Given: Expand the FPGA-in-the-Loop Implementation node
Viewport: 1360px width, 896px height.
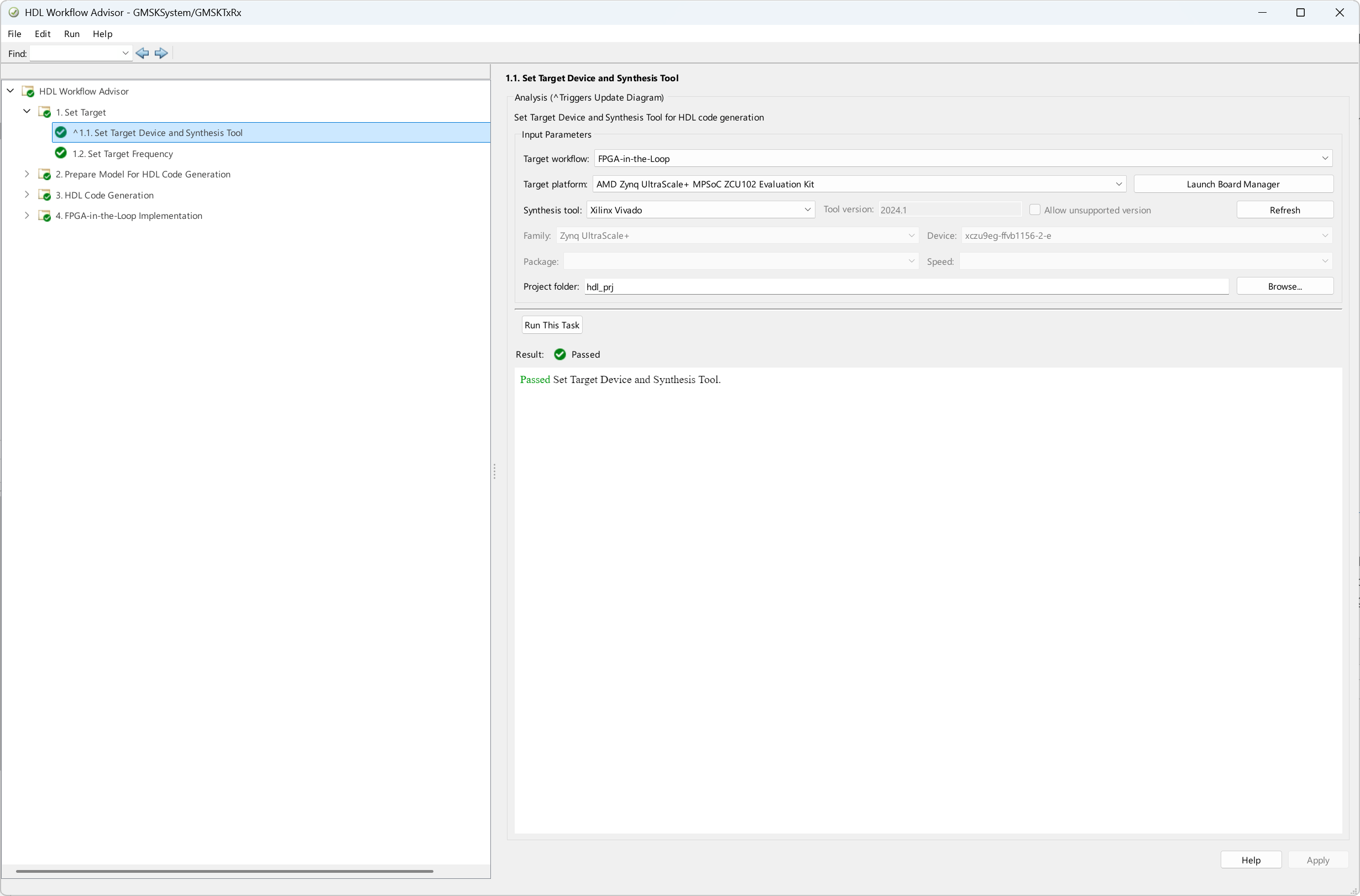Looking at the screenshot, I should click(x=27, y=216).
